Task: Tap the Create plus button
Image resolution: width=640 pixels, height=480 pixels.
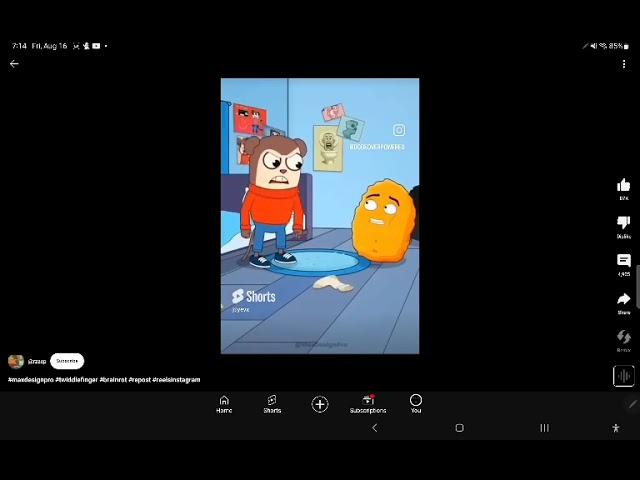Action: point(320,404)
